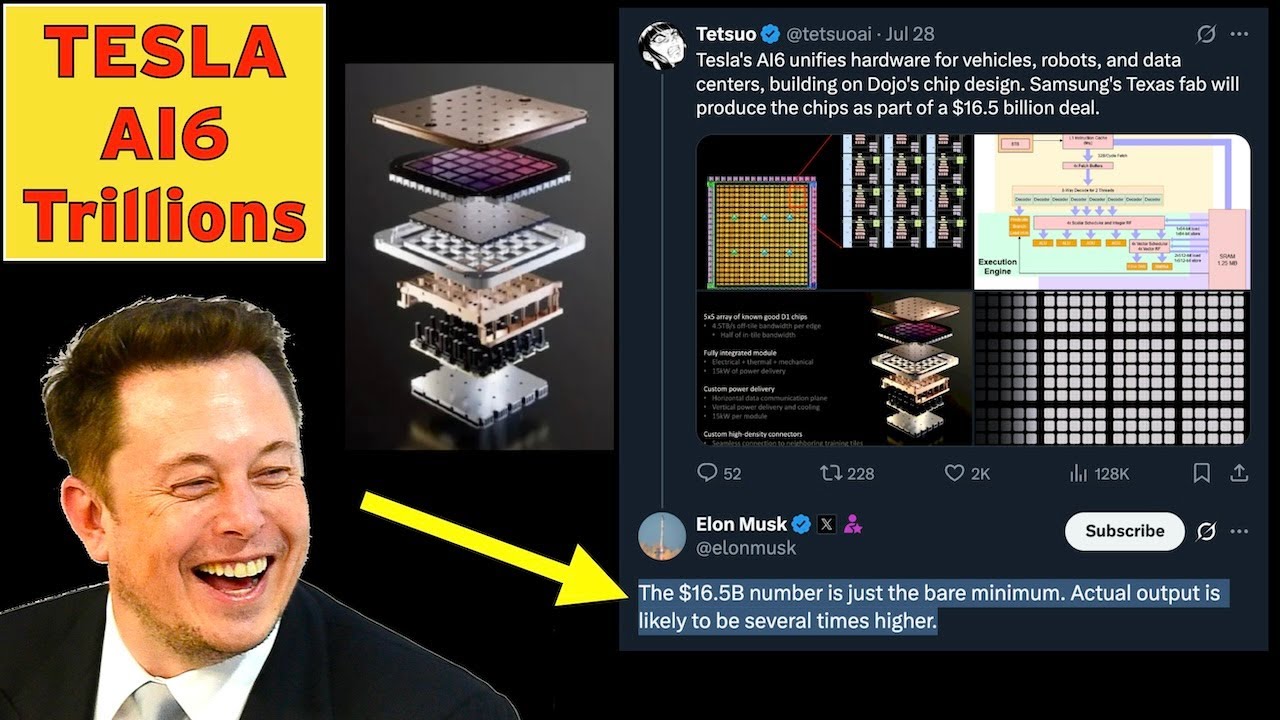Click the Jul 28 tweet timestamp

910,34
